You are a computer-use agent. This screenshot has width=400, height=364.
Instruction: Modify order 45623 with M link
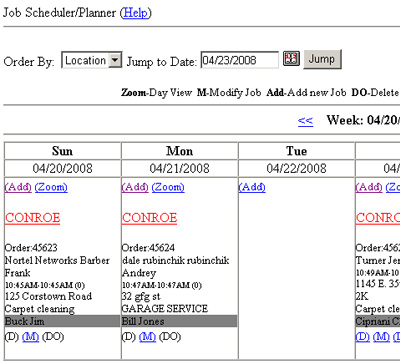30,337
